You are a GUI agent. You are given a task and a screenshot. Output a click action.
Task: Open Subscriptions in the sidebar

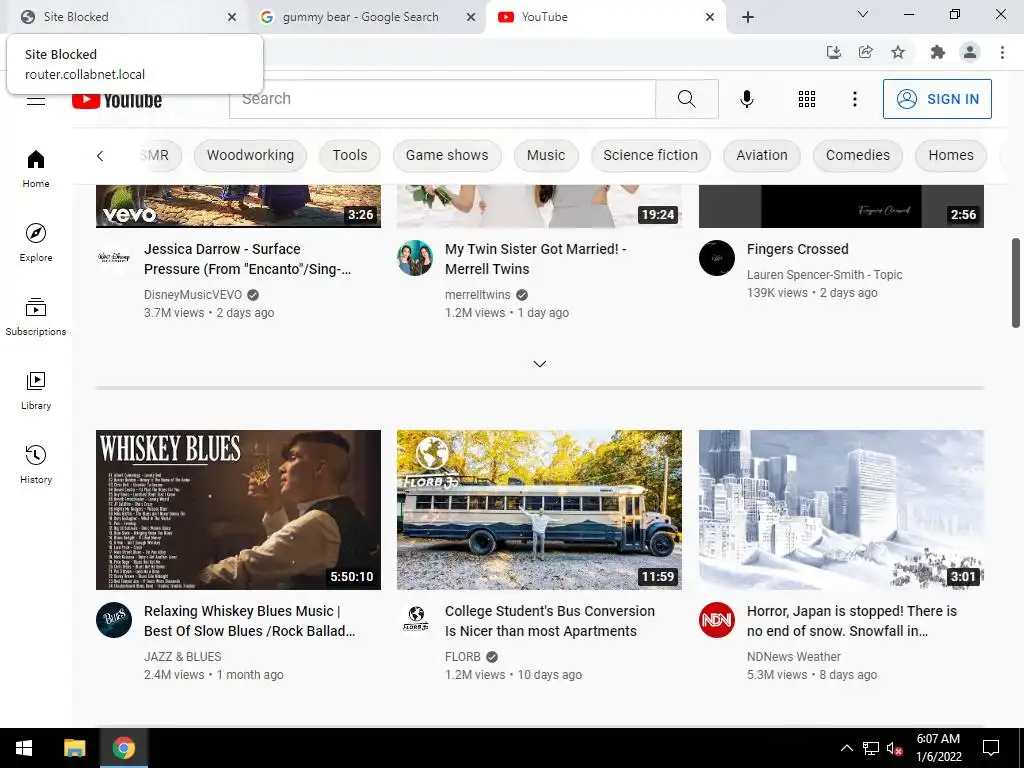[x=36, y=317]
